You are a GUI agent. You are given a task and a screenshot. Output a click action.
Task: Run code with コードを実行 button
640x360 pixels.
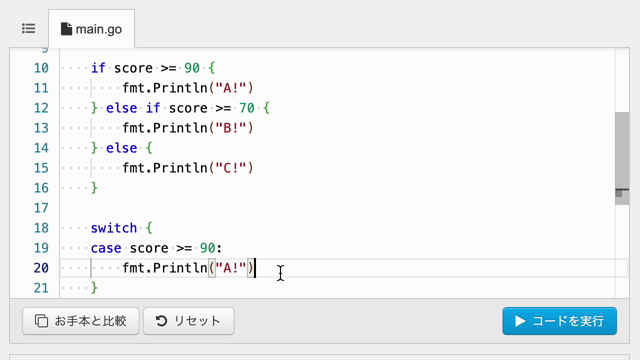tap(560, 321)
